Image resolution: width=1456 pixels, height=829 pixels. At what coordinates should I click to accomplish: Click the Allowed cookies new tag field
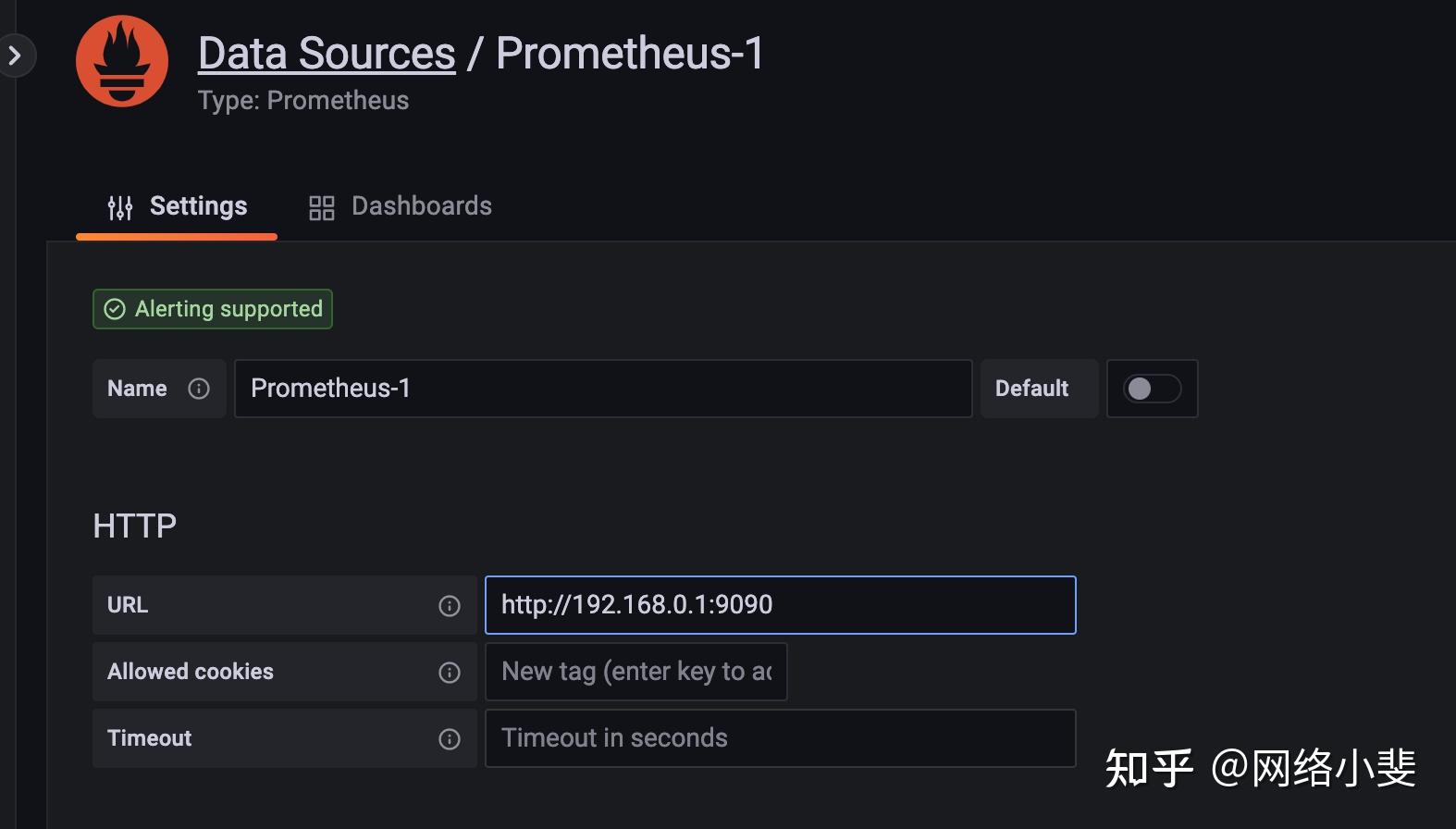[636, 672]
